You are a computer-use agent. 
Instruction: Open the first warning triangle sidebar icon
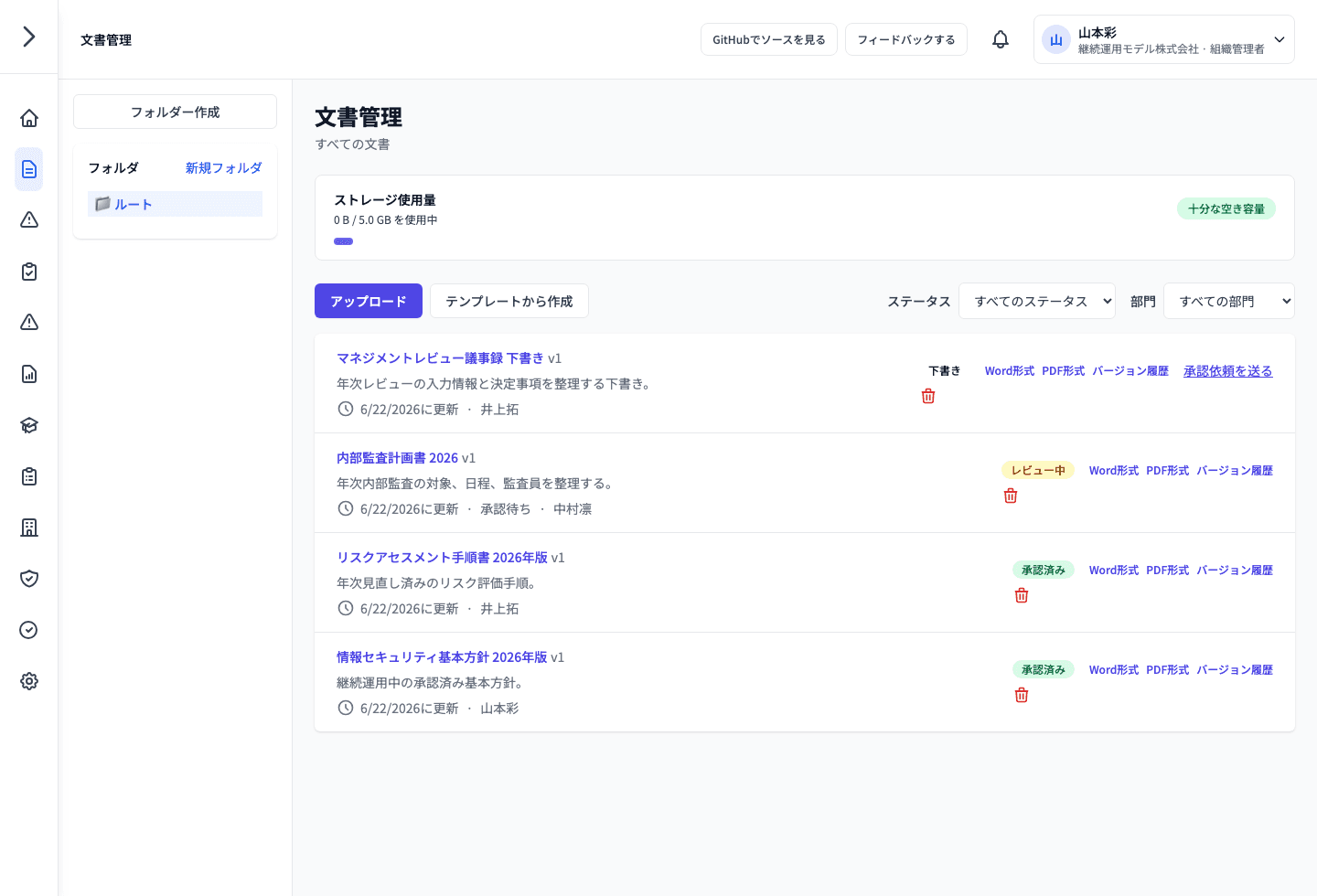[29, 220]
